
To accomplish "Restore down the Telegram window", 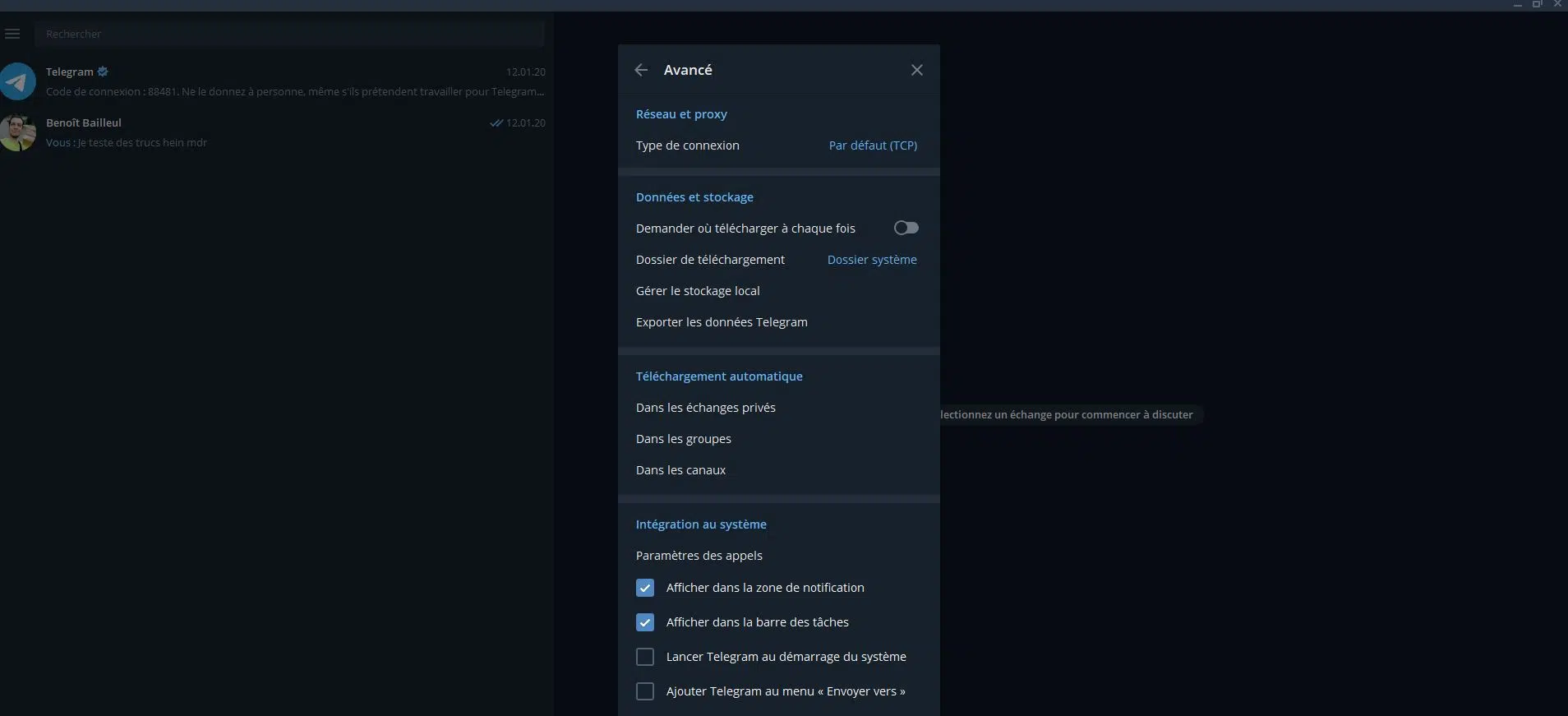I will [x=1537, y=5].
